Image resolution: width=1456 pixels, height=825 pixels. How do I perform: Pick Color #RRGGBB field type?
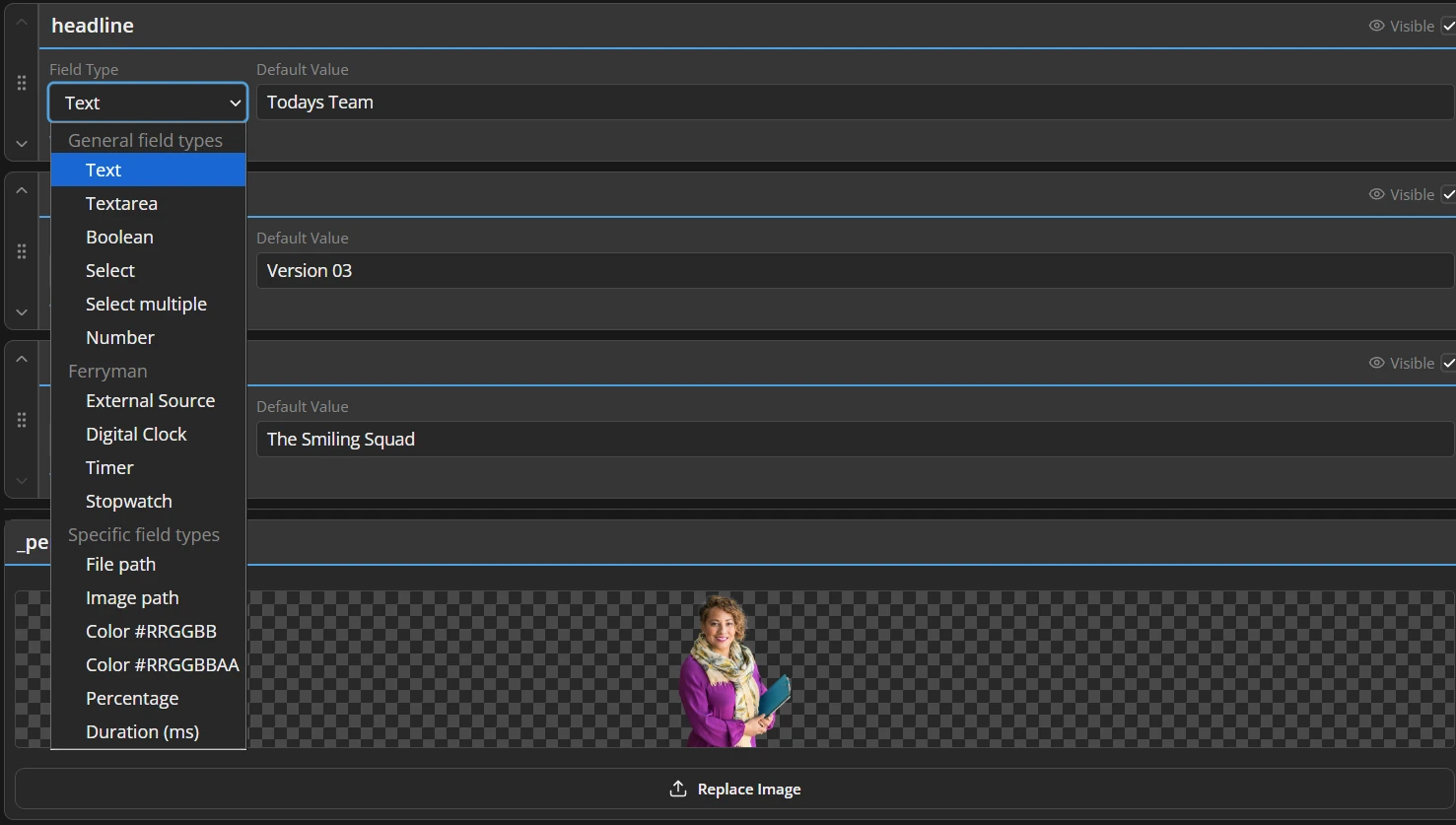click(x=148, y=631)
